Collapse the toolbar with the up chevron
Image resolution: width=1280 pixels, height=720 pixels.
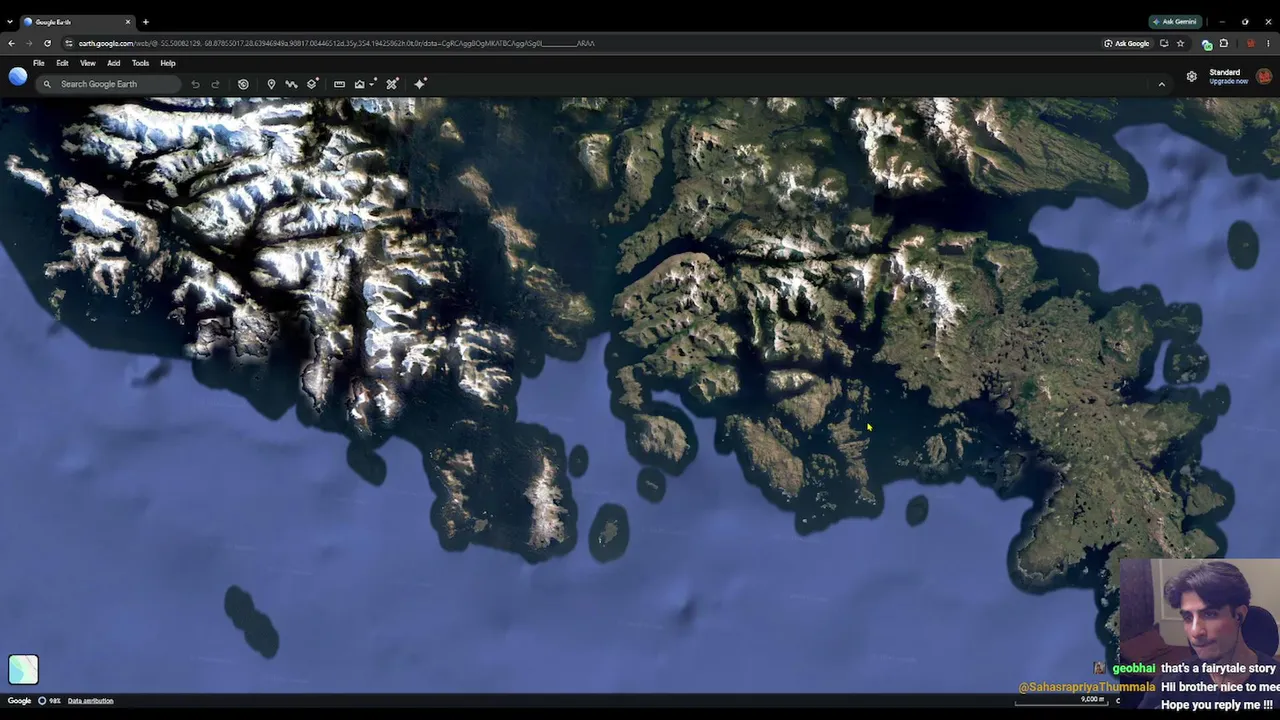coord(1161,84)
